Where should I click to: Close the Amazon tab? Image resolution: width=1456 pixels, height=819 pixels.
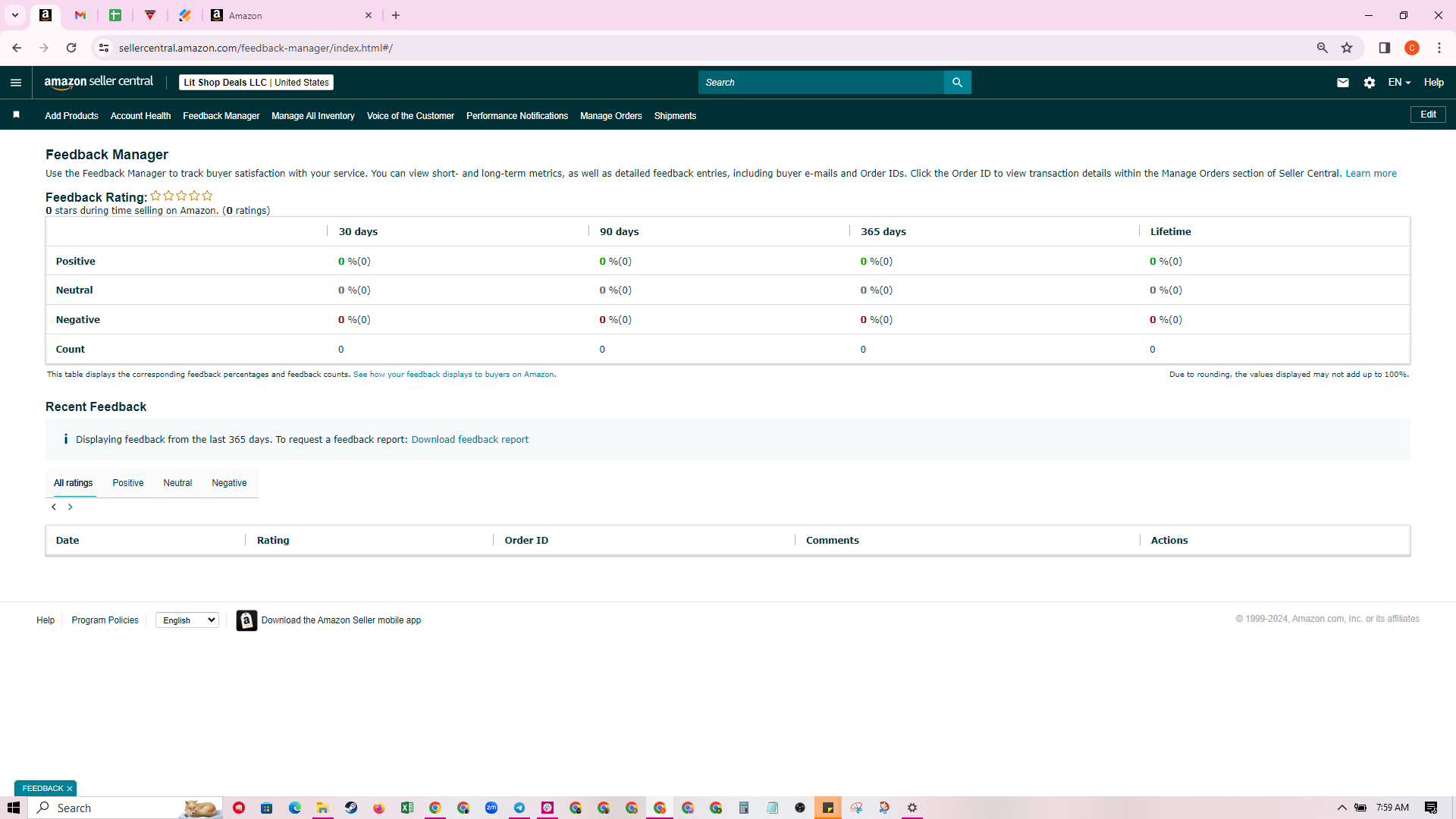(x=369, y=15)
